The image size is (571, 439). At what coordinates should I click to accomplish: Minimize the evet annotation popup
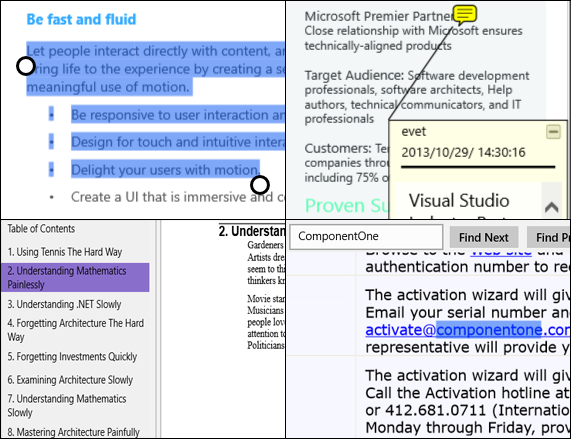click(x=553, y=131)
